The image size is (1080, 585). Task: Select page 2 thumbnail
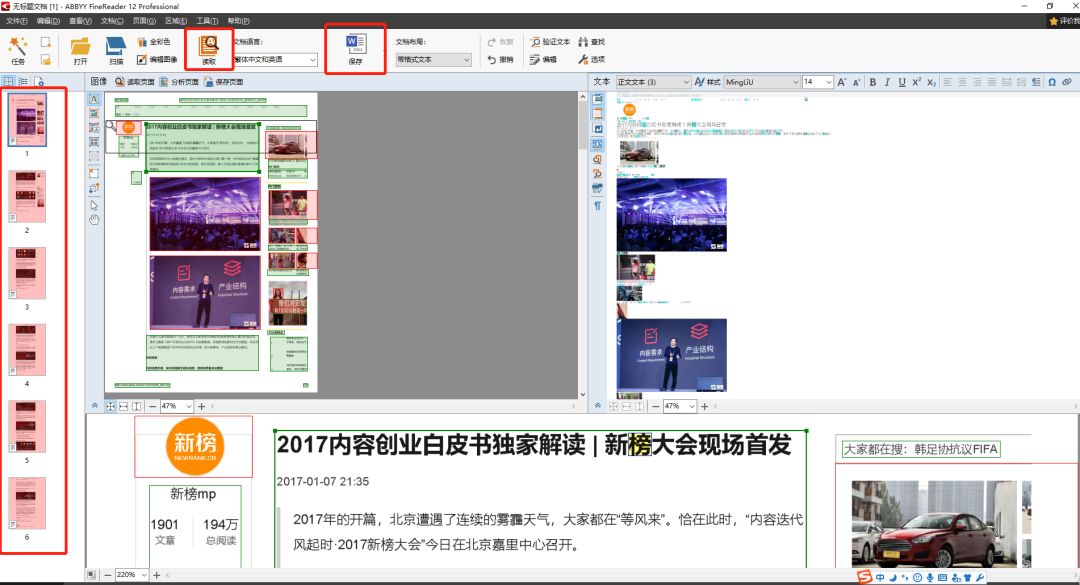pyautogui.click(x=27, y=196)
